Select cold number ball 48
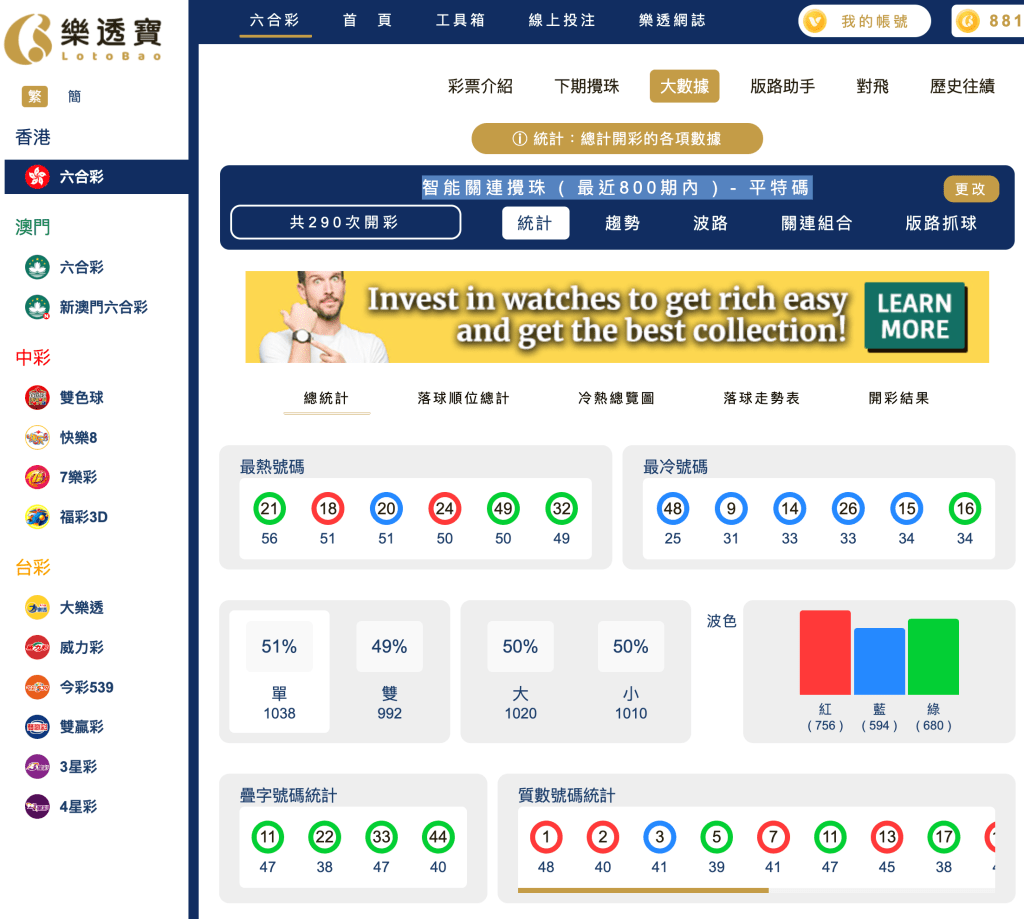Image resolution: width=1024 pixels, height=919 pixels. [x=673, y=510]
